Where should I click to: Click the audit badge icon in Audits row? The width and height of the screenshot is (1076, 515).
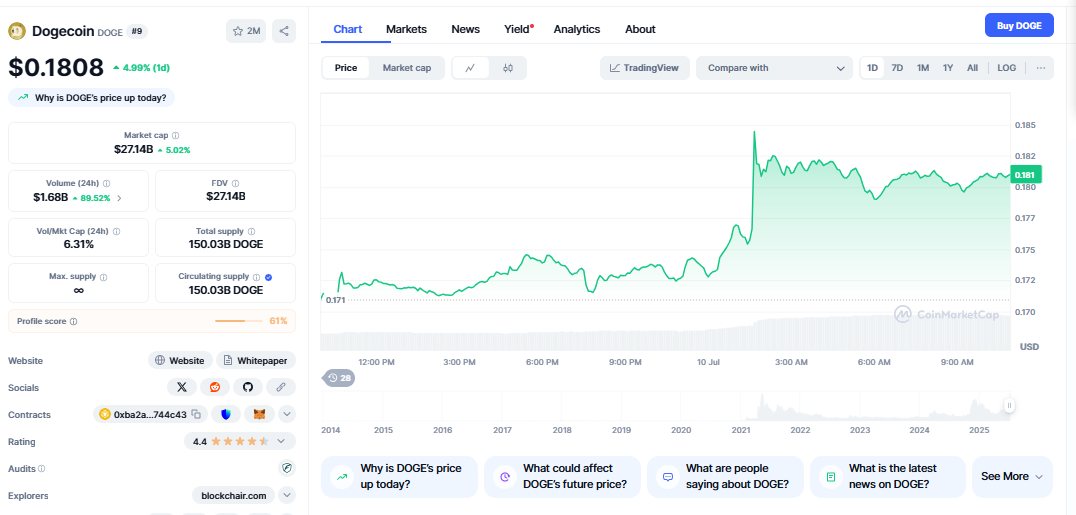click(287, 468)
